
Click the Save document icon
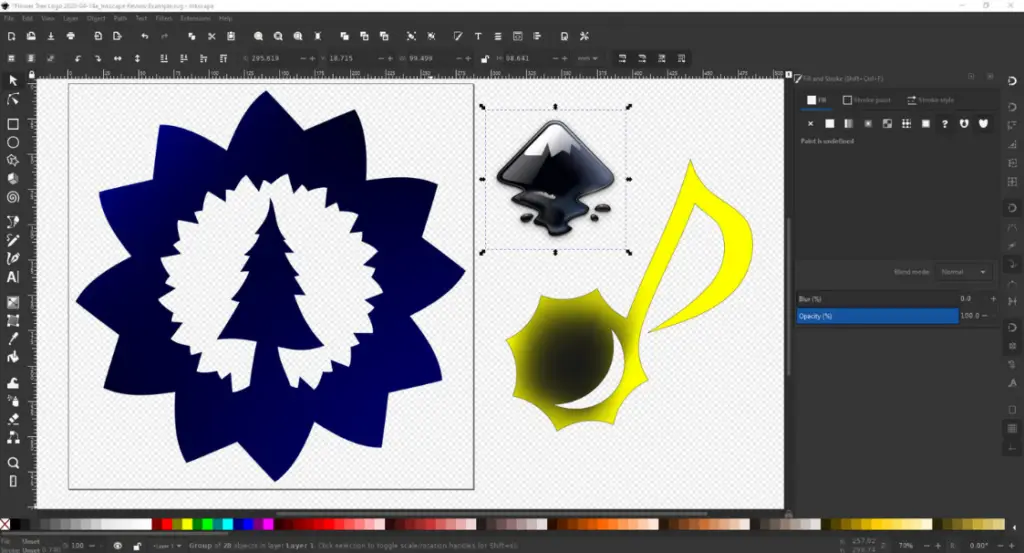coord(51,37)
